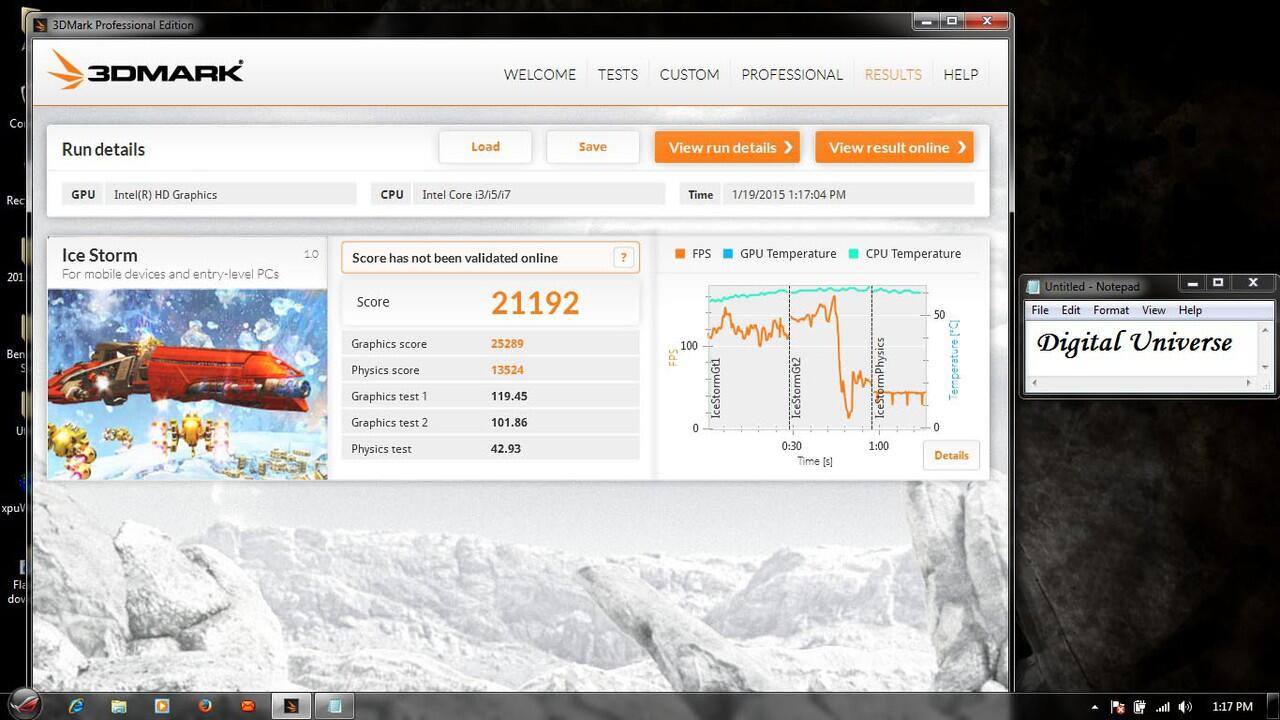Click View result online button
Screen dimensions: 1280x720
coord(894,147)
